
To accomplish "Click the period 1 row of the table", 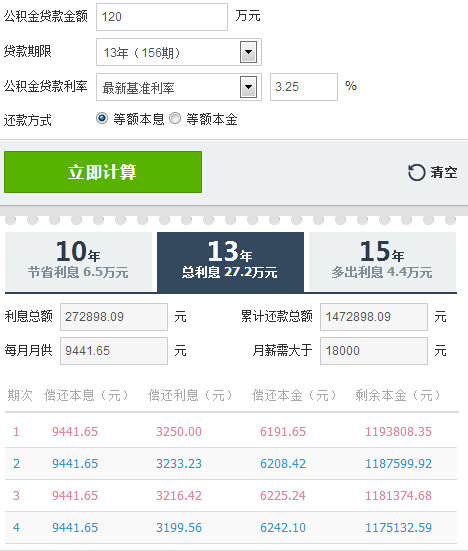I will (x=231, y=432).
